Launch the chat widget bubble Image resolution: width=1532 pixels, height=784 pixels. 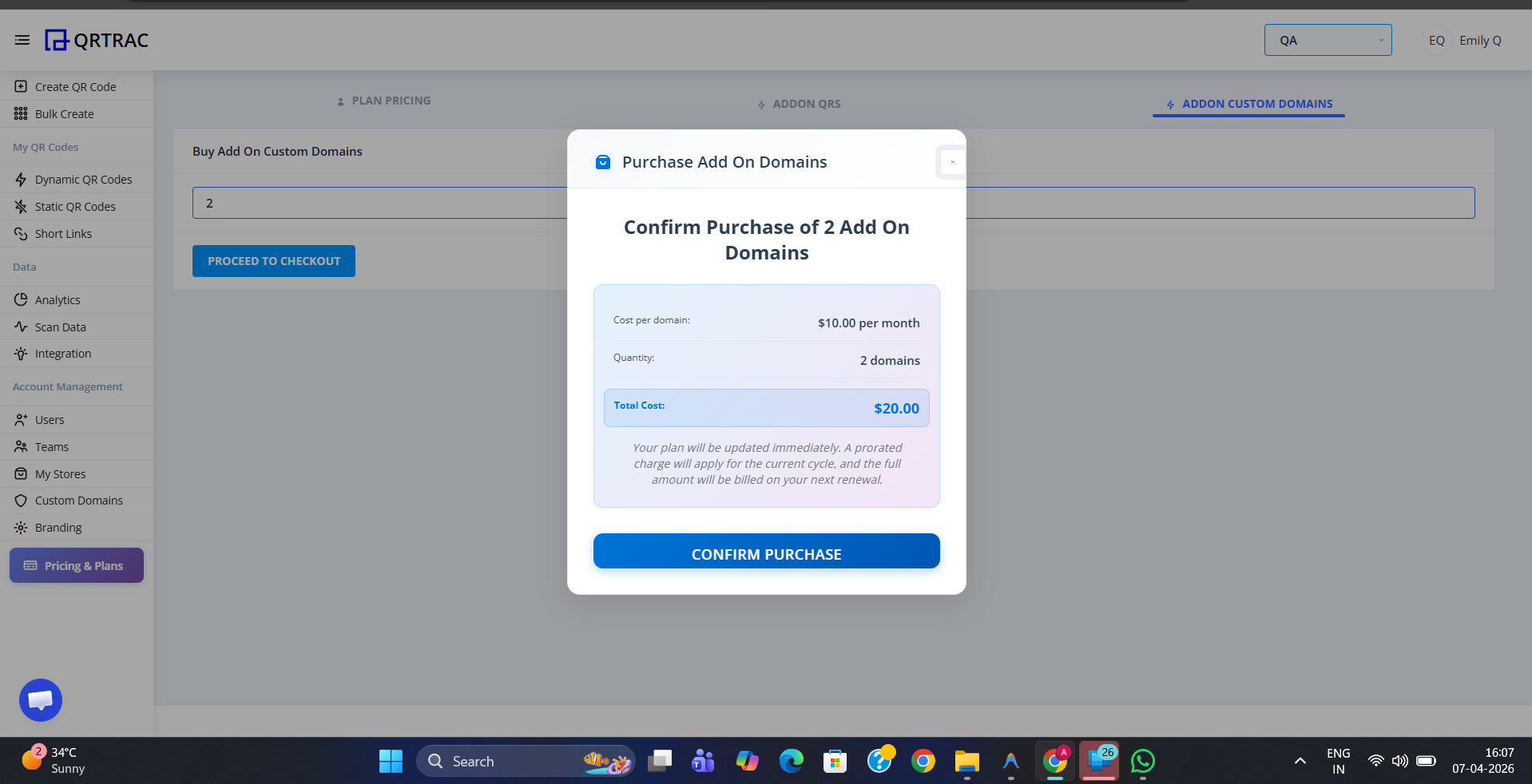click(x=40, y=700)
